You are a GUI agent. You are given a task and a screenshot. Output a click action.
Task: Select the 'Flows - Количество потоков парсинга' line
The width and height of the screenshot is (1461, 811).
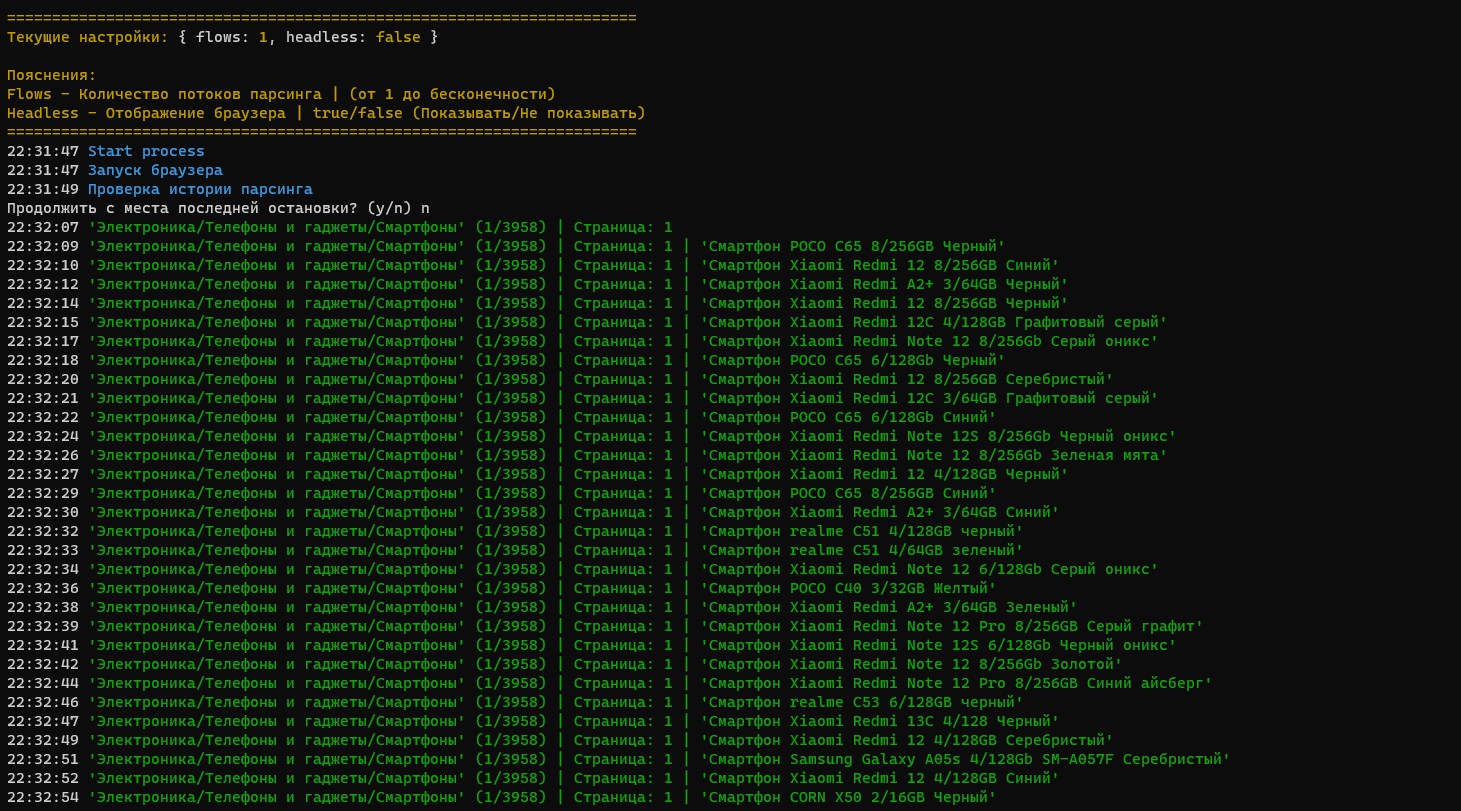[281, 94]
